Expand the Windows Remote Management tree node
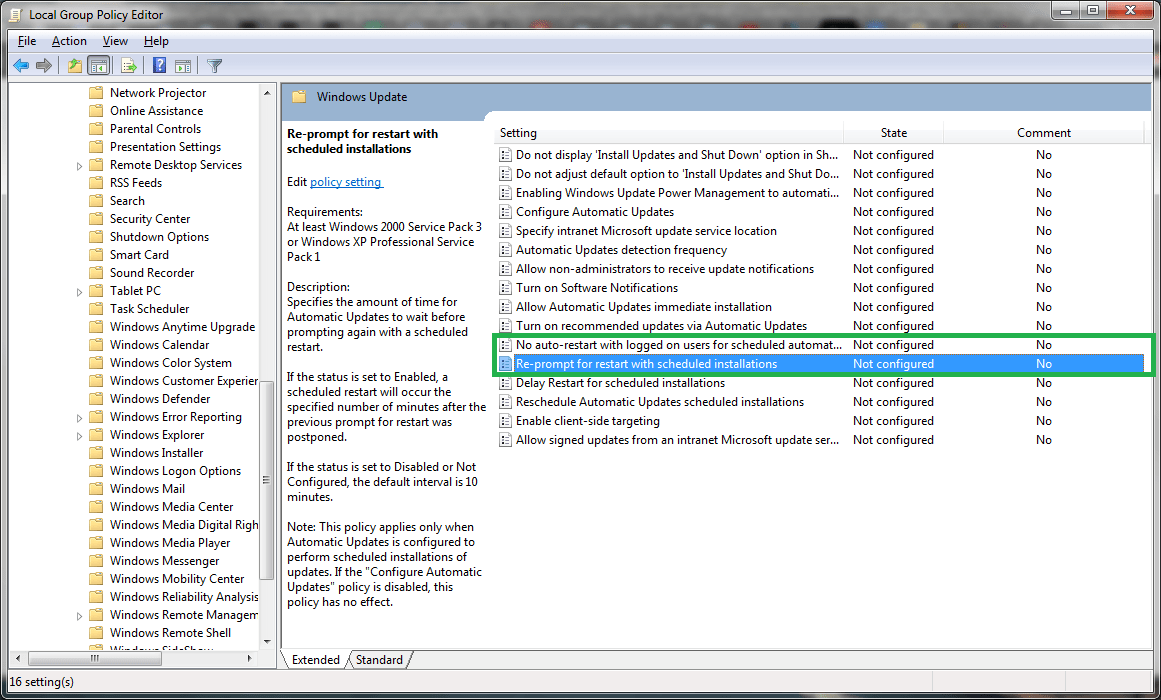 coord(81,614)
